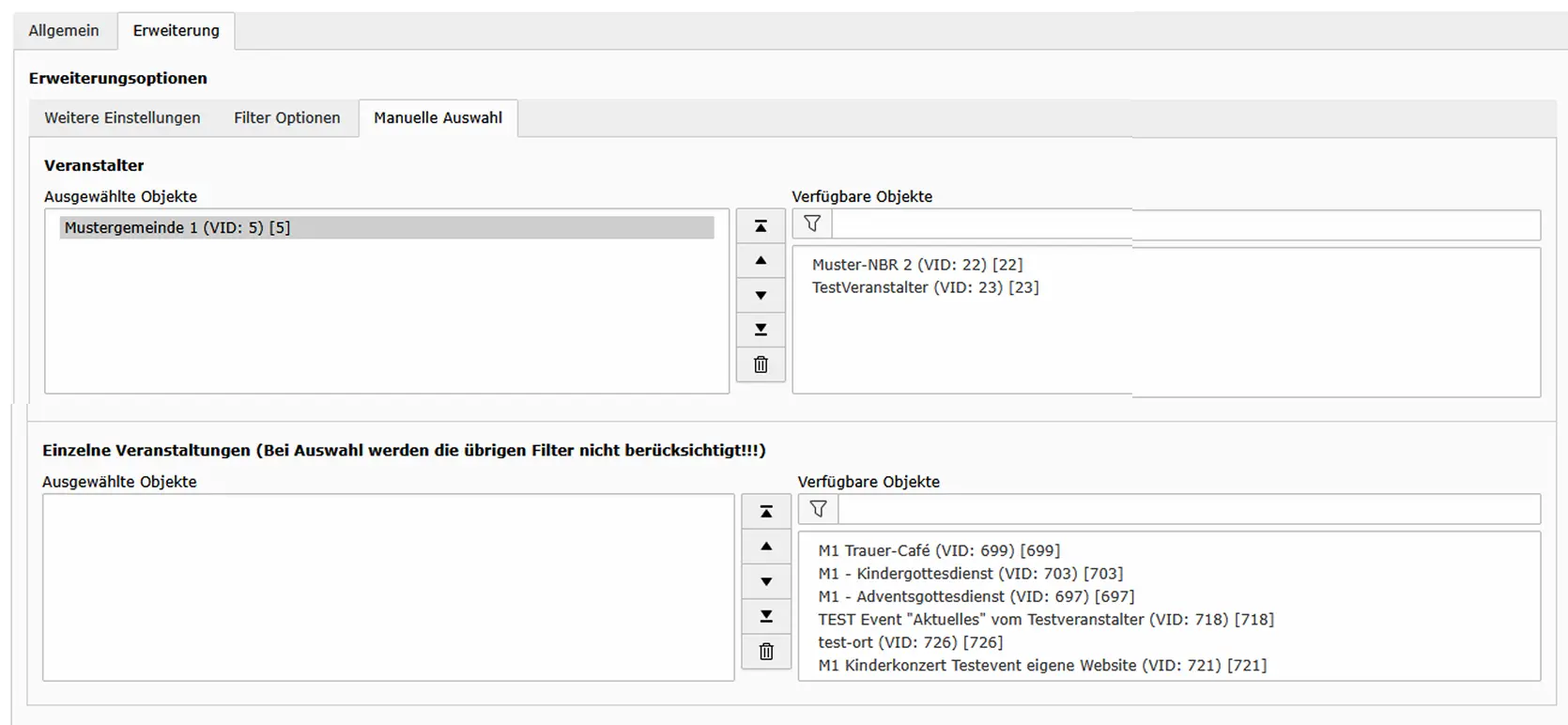
Task: Focus the Einzelne Veranstaltungen filter field
Action: (x=1188, y=509)
